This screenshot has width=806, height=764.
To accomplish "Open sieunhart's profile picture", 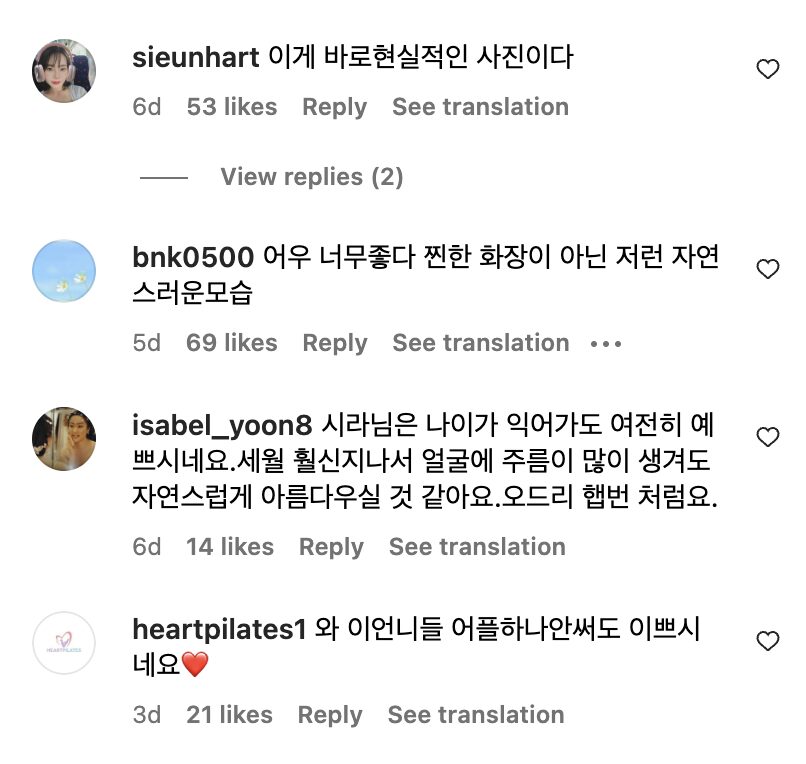I will 64,71.
